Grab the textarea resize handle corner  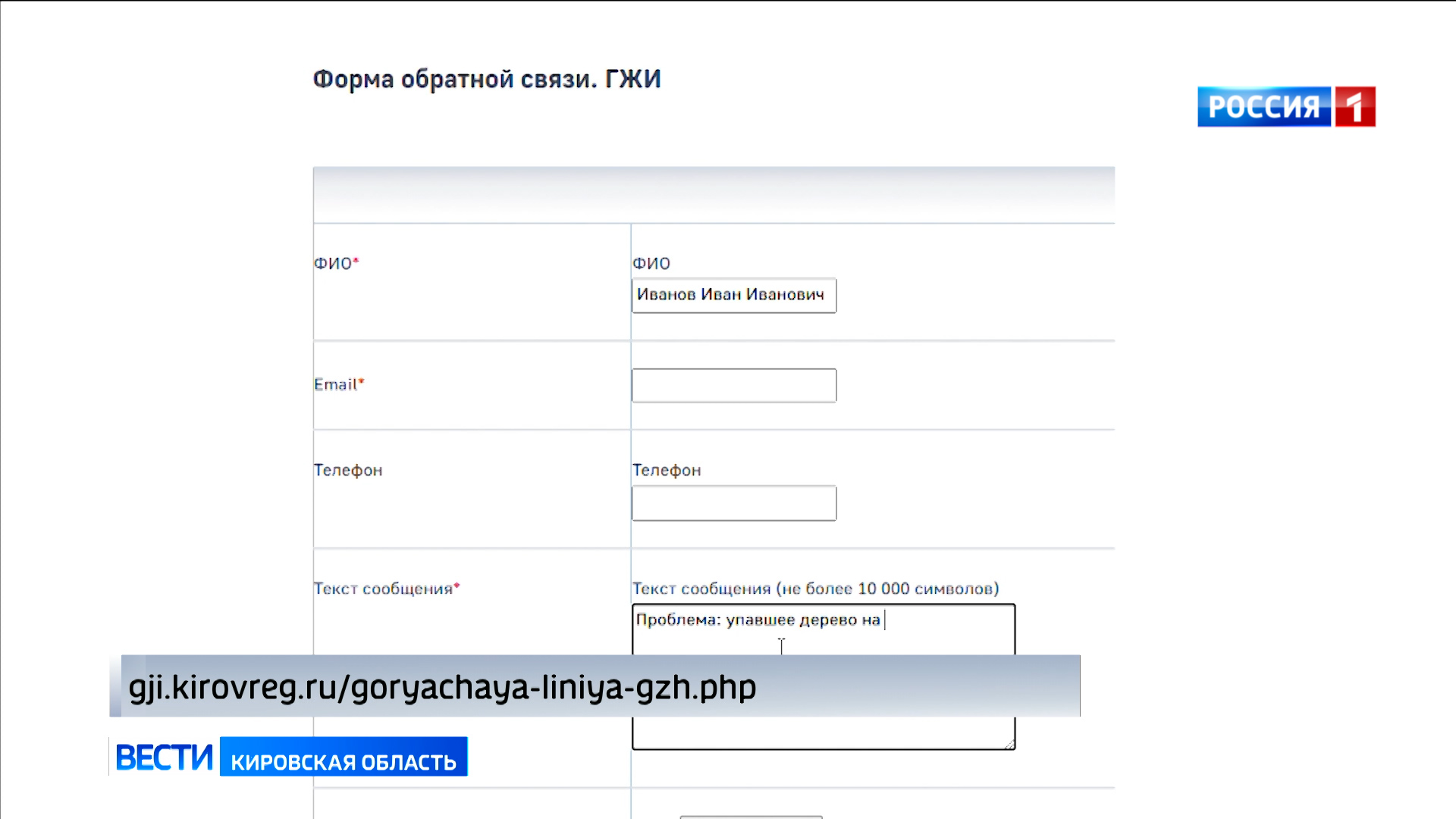[x=1009, y=745]
